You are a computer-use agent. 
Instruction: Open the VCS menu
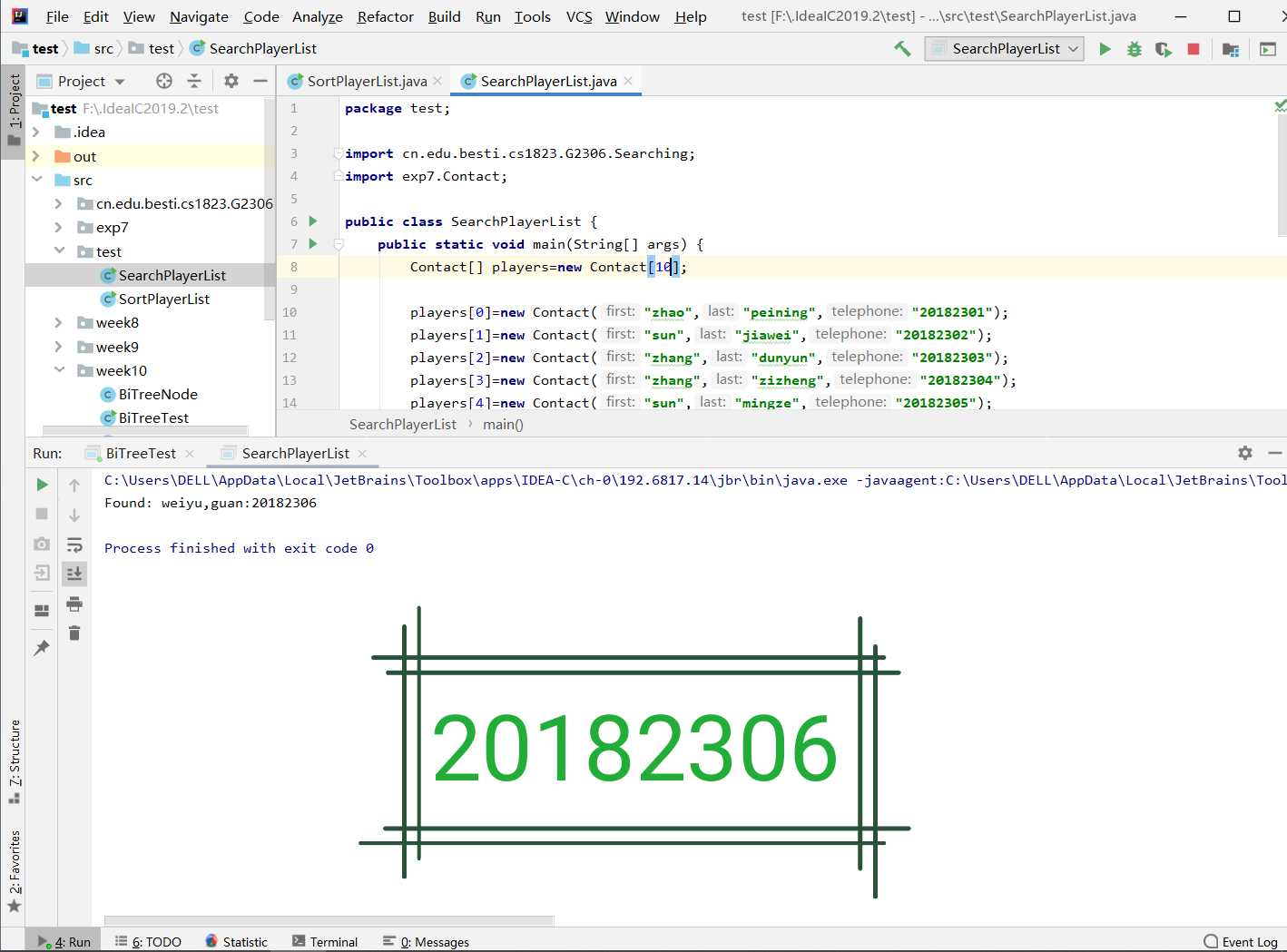tap(579, 16)
